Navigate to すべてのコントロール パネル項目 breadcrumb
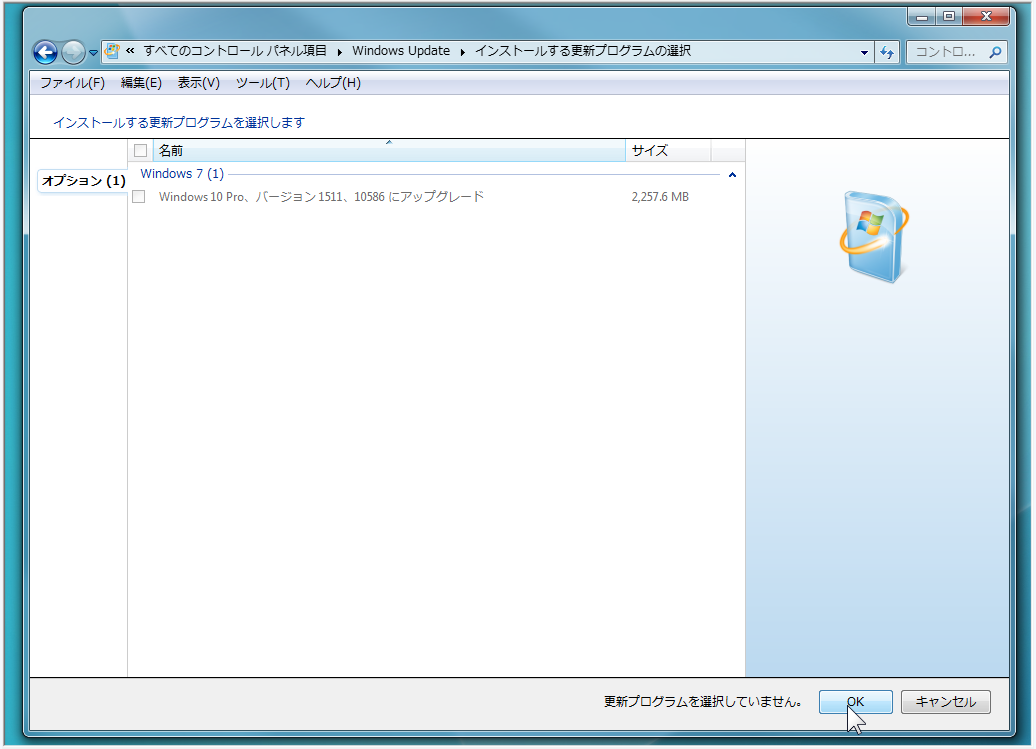This screenshot has height=749, width=1036. 235,51
